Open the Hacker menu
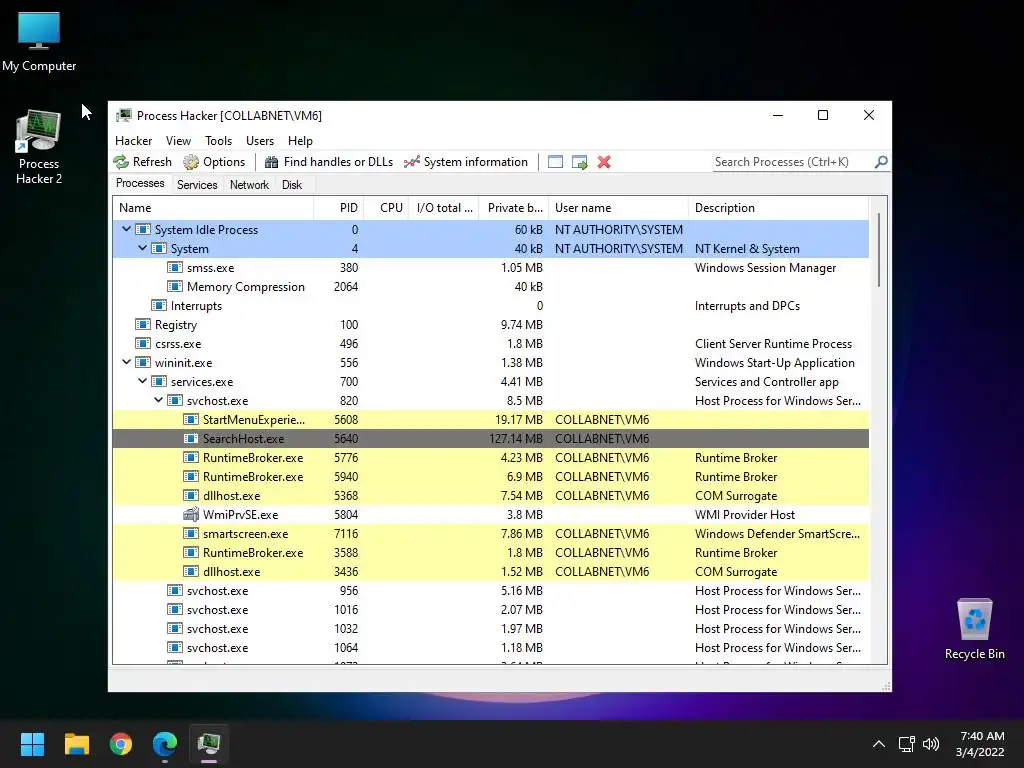This screenshot has width=1024, height=768. coord(133,140)
